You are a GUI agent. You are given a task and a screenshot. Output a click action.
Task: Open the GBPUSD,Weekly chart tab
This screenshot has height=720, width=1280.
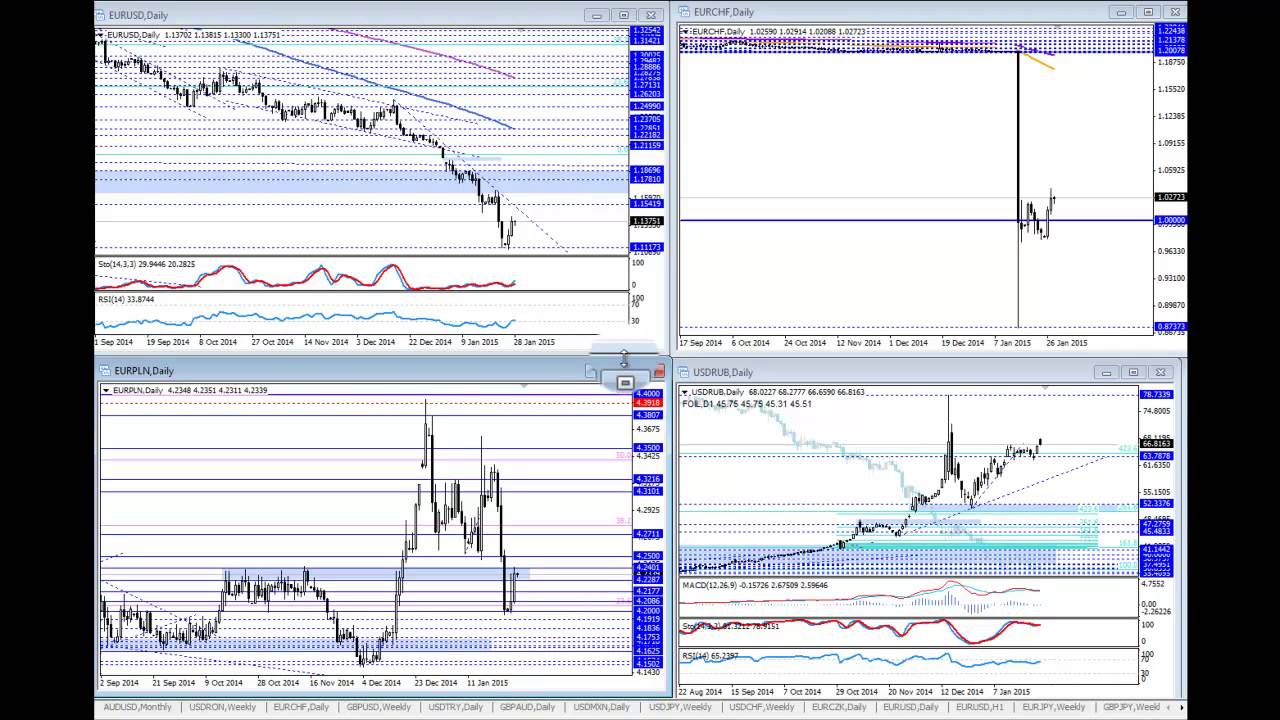pyautogui.click(x=378, y=707)
